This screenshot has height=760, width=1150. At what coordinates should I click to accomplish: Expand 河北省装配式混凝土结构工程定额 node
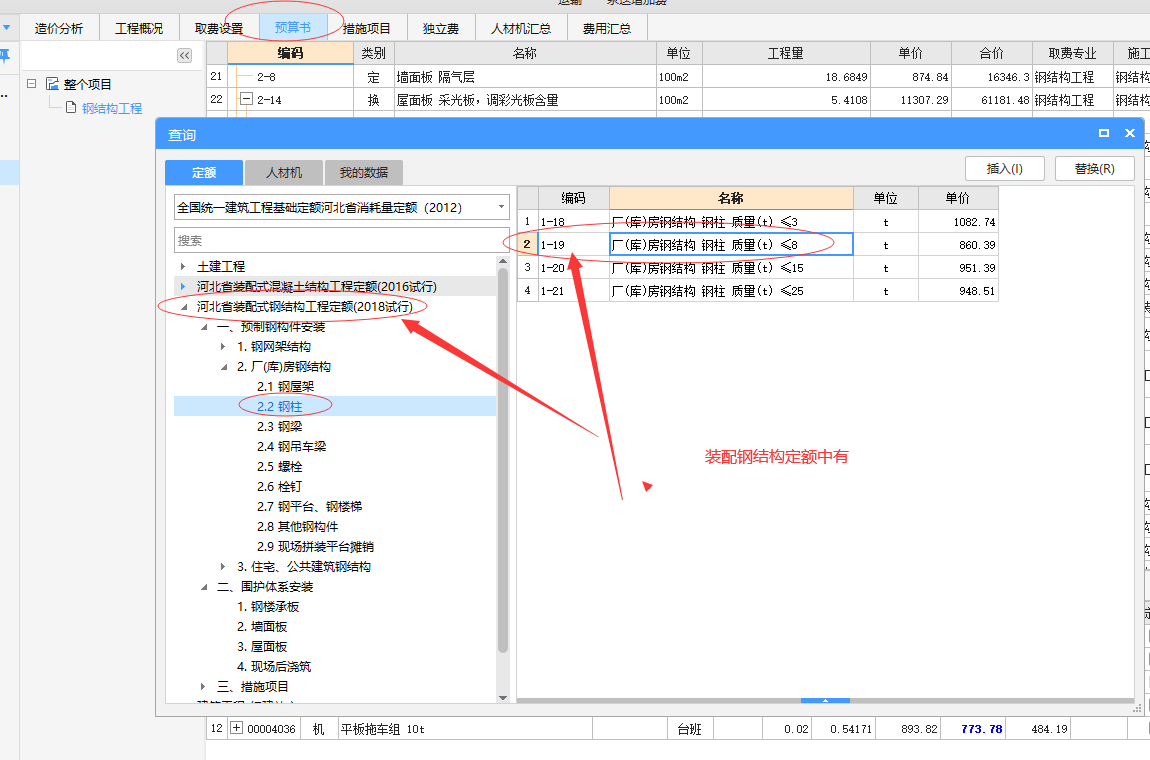pos(183,286)
